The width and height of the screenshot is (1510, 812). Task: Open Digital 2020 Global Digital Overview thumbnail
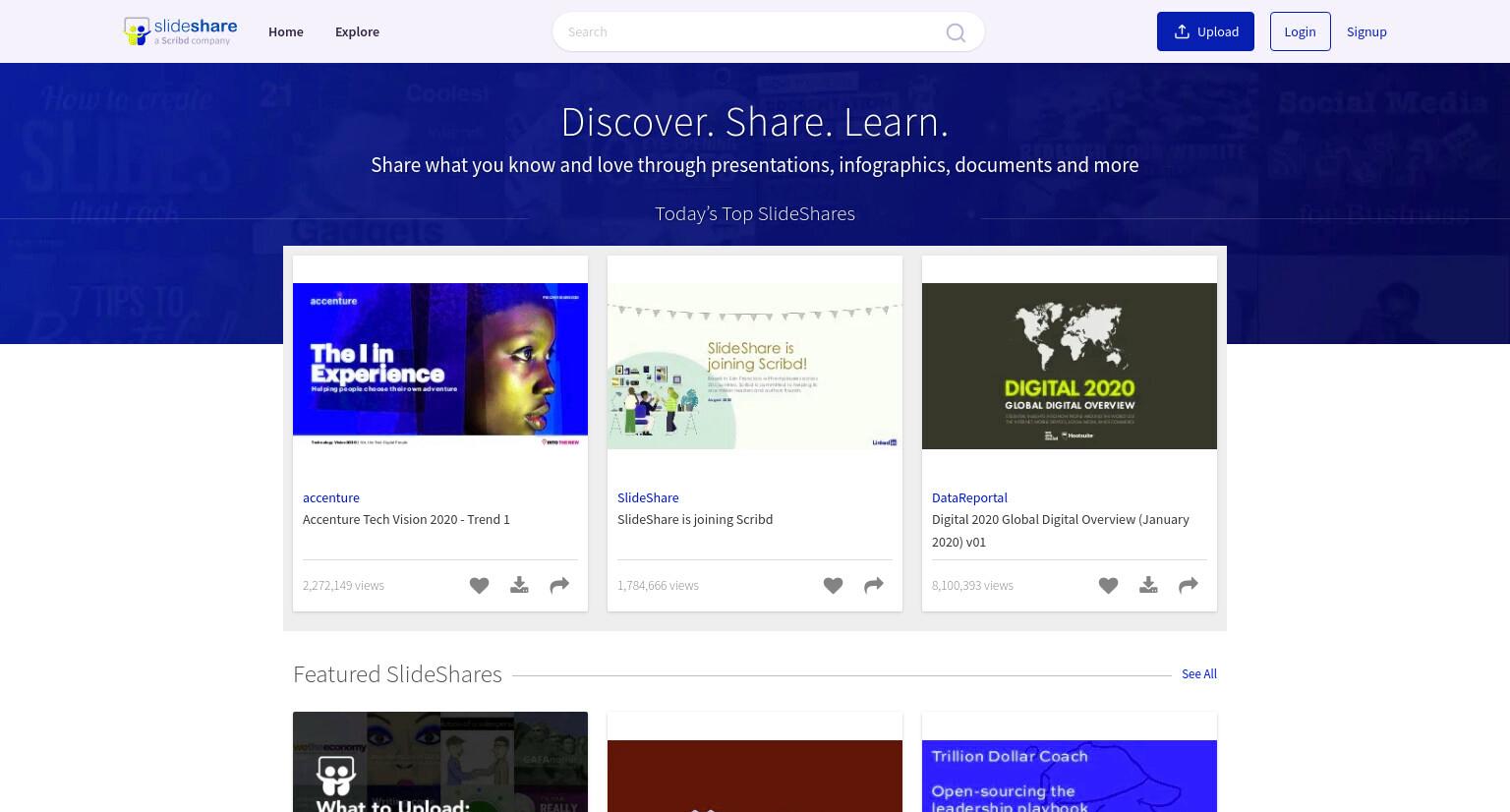click(x=1070, y=366)
